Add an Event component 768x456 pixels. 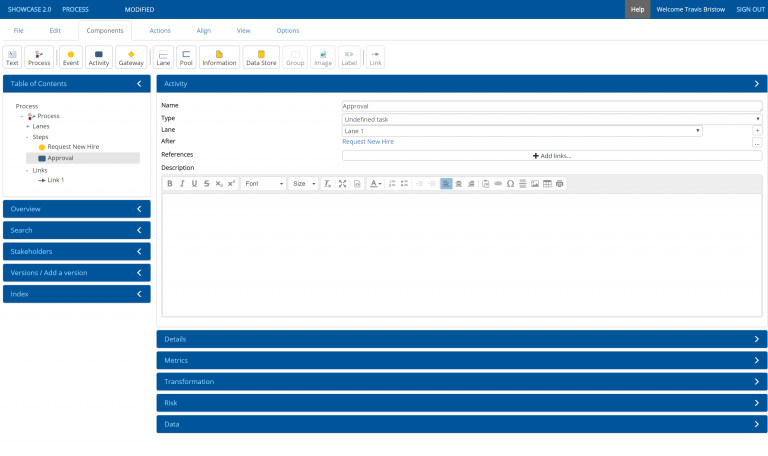71,57
